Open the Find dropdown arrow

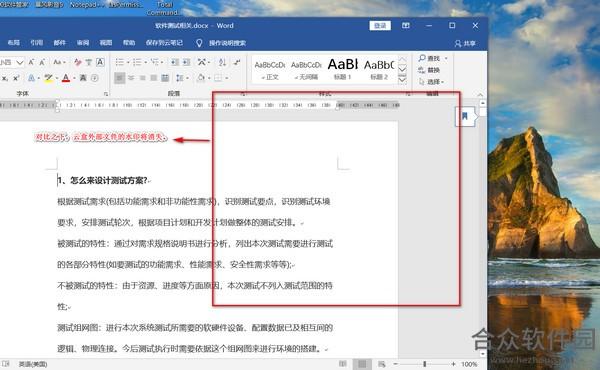(x=446, y=59)
